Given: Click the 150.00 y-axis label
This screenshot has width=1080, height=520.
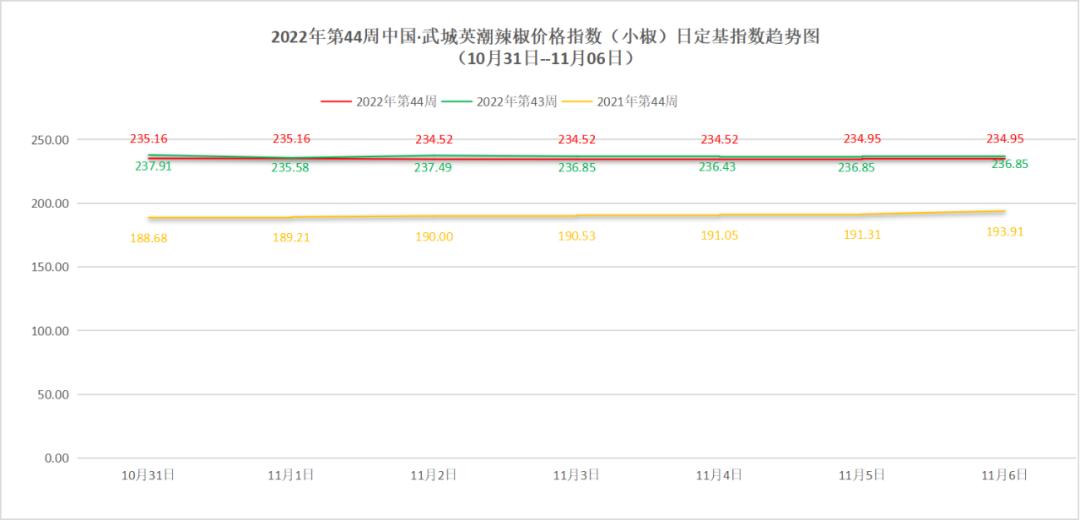Looking at the screenshot, I should coord(51,267).
